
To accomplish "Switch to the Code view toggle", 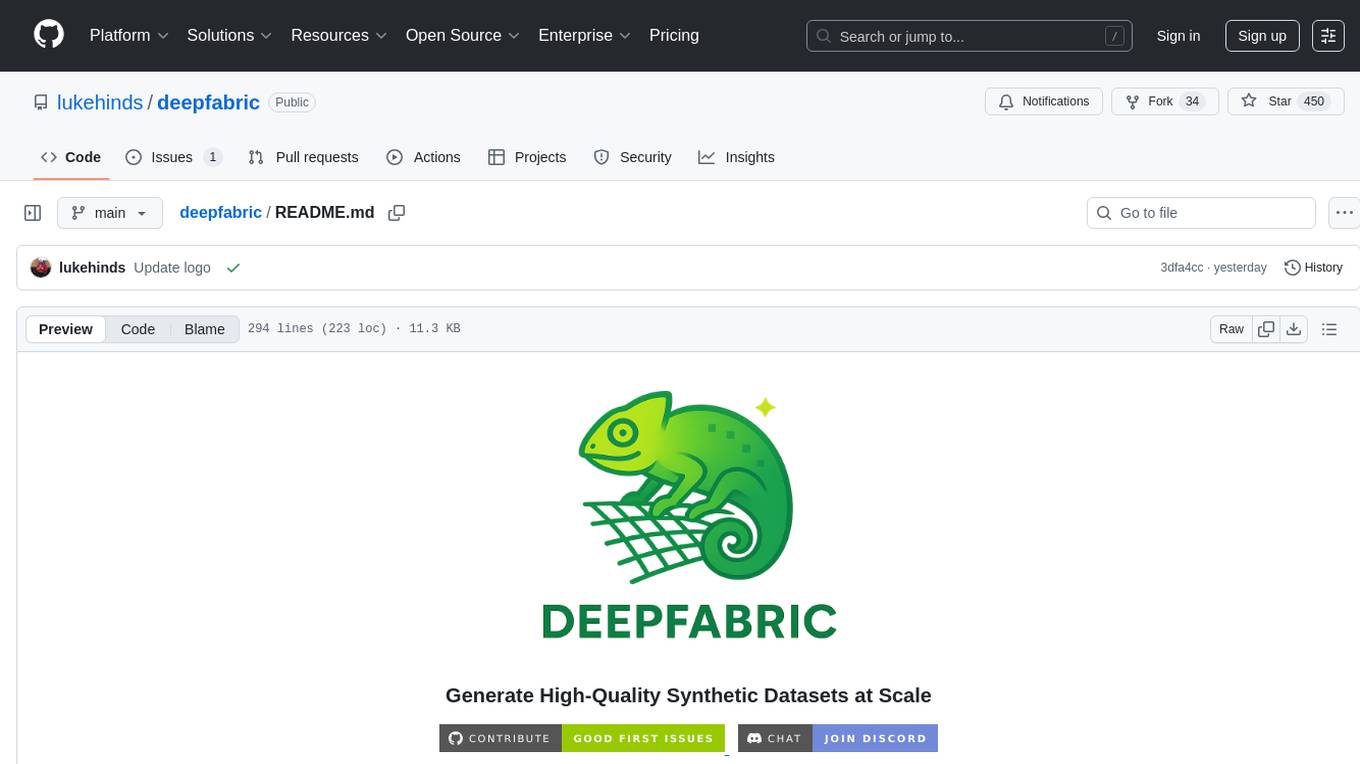I will [x=138, y=329].
